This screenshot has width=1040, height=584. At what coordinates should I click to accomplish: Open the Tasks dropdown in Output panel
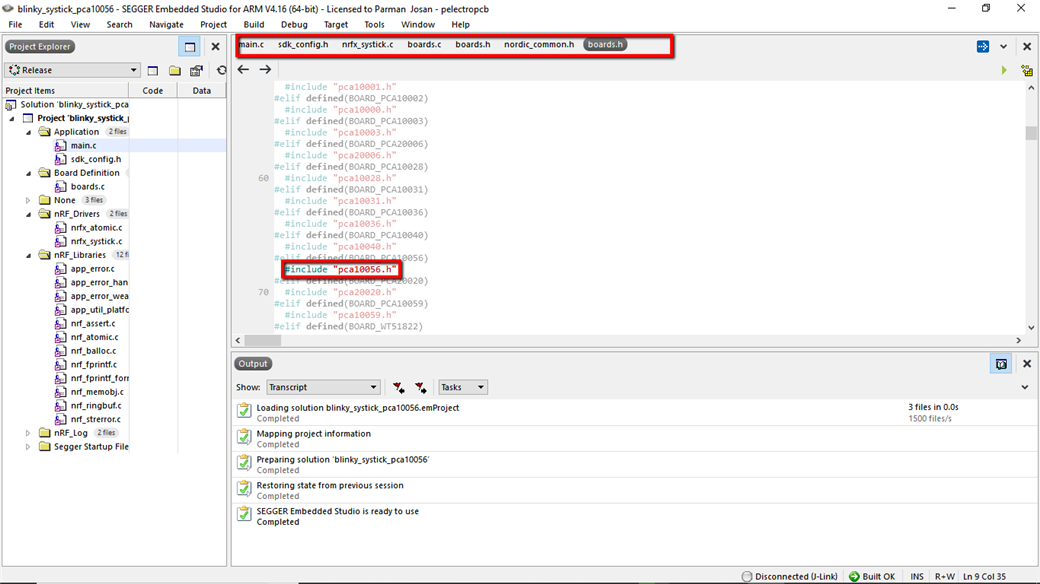pos(463,387)
